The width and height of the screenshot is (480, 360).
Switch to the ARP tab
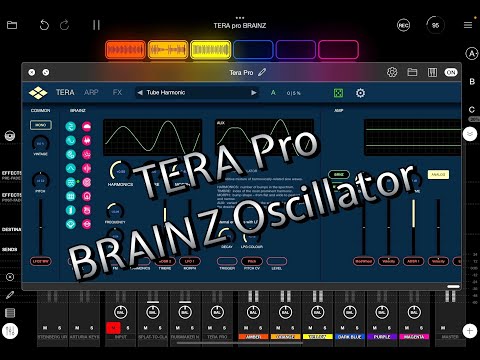[91, 92]
